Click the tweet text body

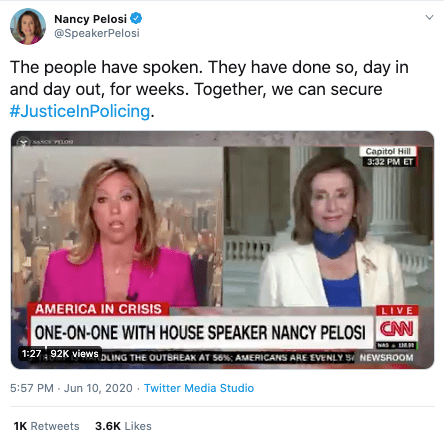coord(209,89)
